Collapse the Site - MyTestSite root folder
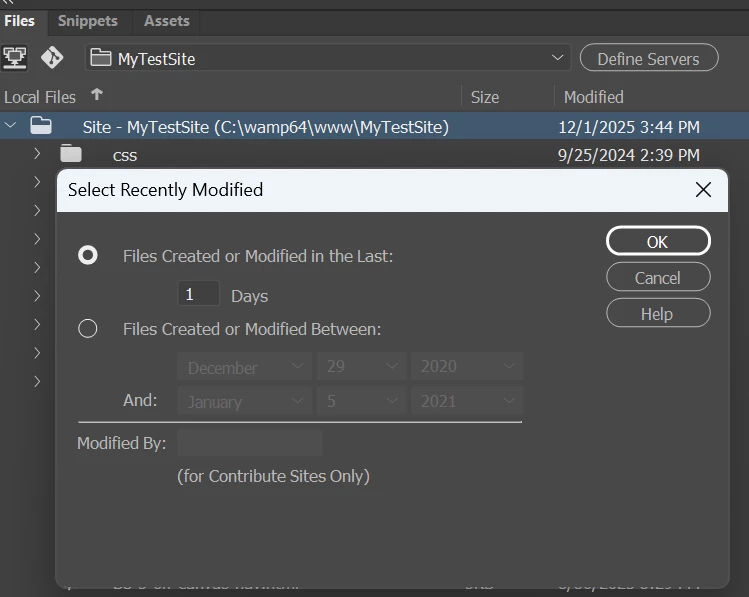 click(11, 126)
